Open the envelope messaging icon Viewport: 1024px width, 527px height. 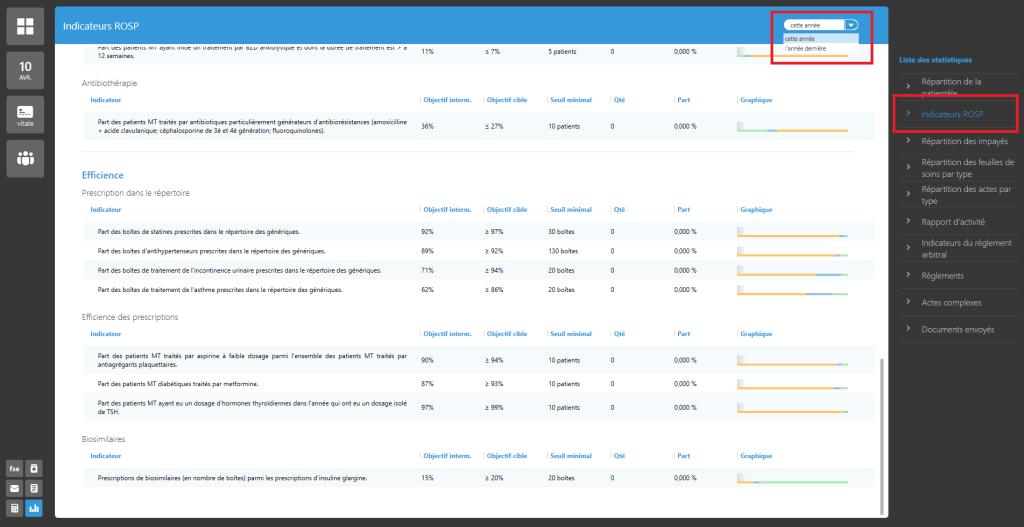pyautogui.click(x=15, y=488)
